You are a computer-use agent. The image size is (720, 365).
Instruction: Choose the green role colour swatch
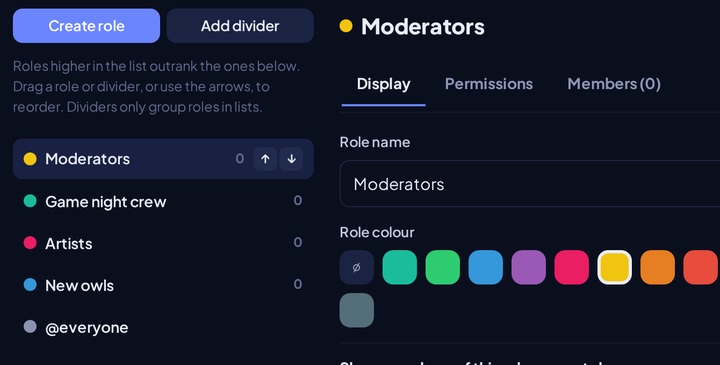[x=443, y=267]
